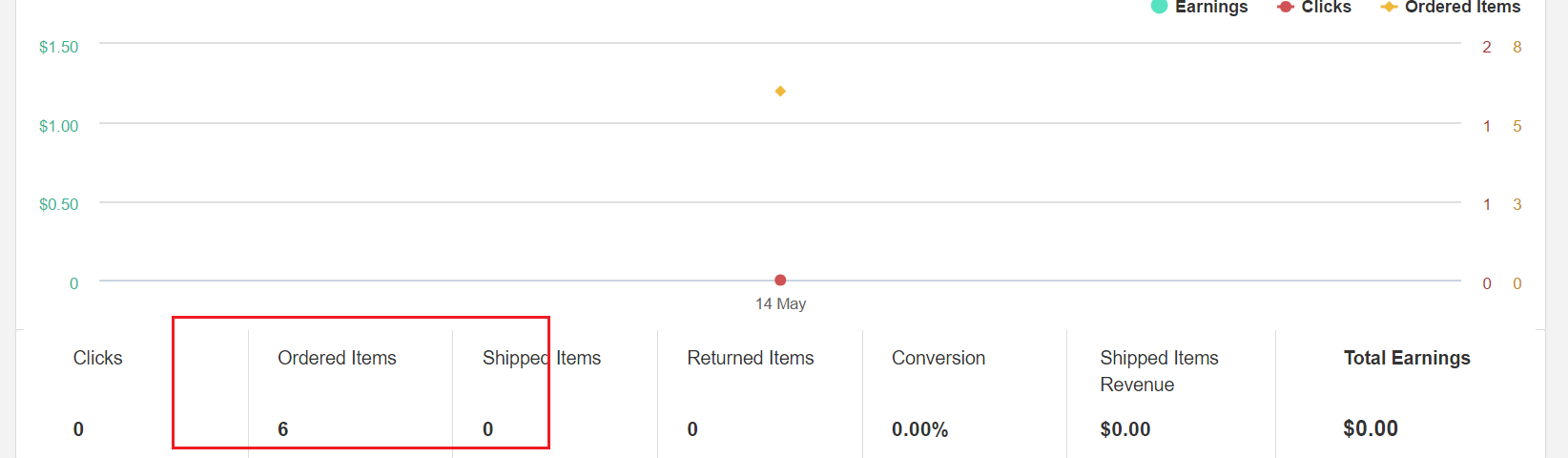Select the Ordered Items summary heading
This screenshot has height=458, width=1568.
click(337, 358)
